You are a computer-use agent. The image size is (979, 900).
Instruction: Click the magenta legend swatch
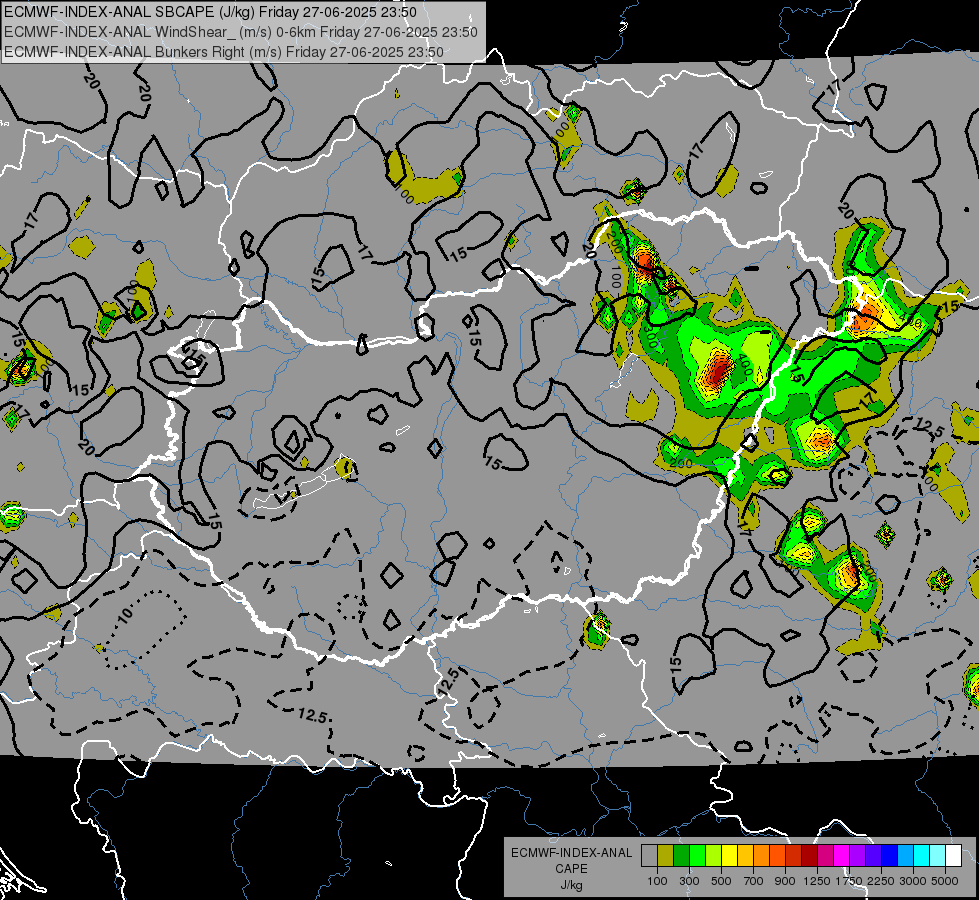(x=842, y=856)
